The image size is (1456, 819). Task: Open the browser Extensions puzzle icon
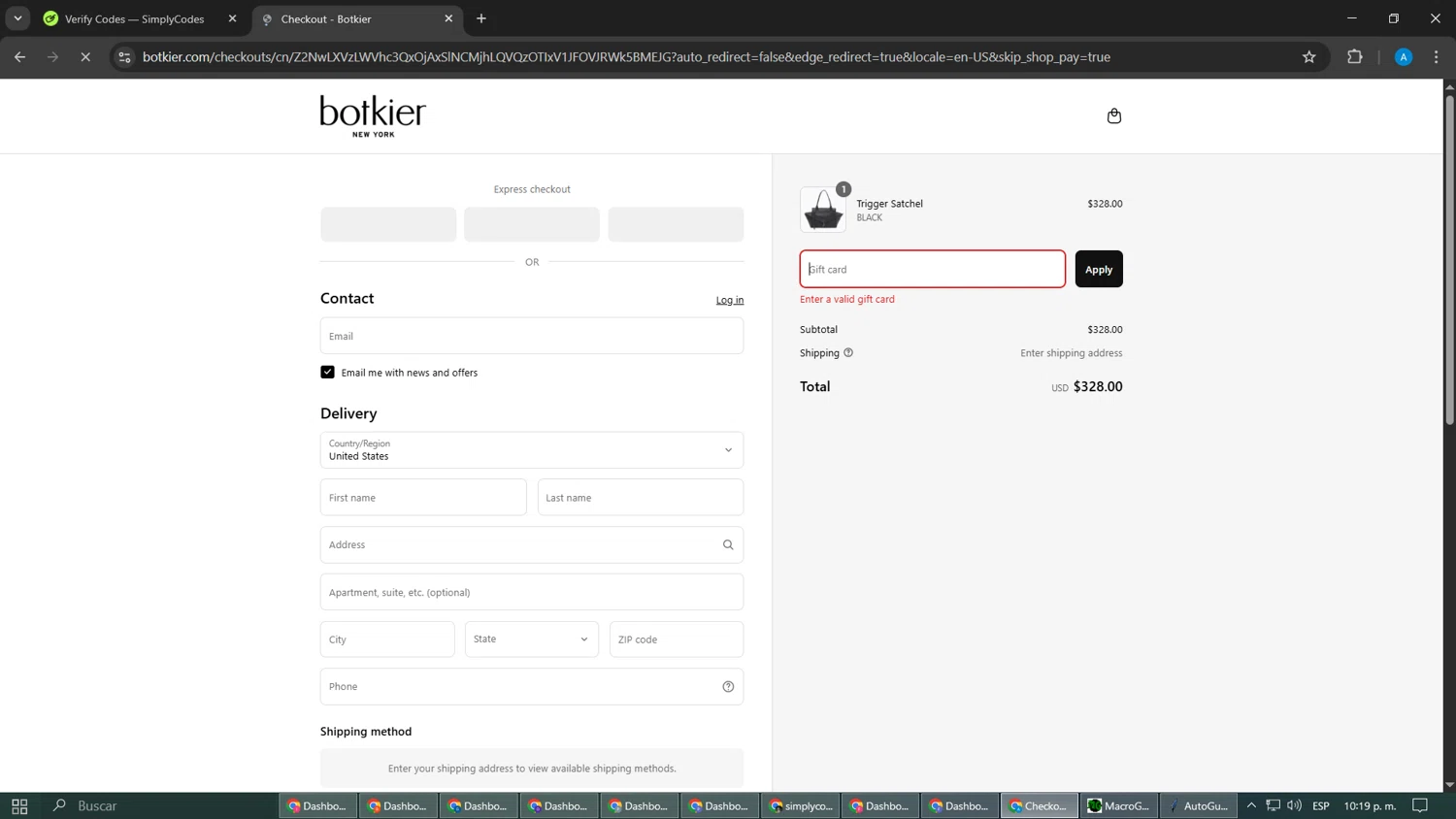point(1355,57)
